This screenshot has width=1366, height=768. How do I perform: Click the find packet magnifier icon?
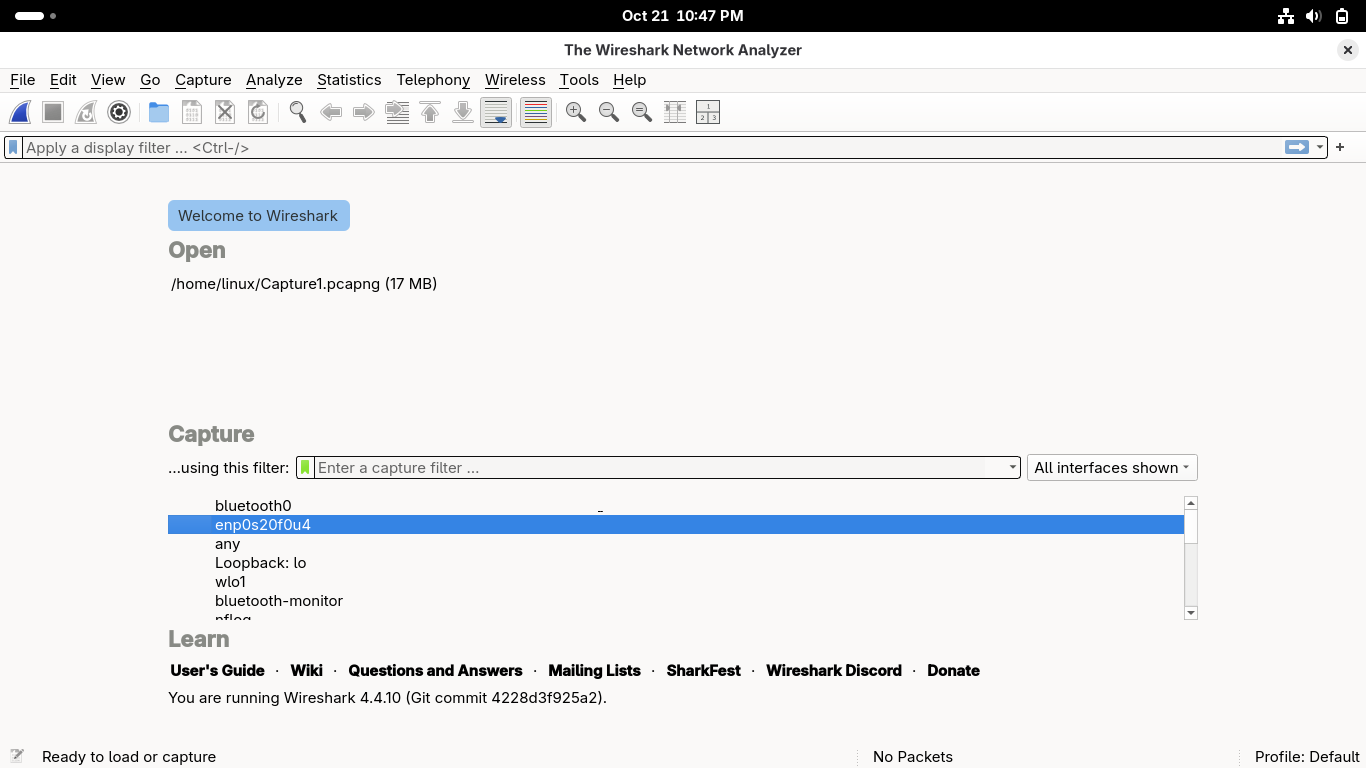[297, 113]
